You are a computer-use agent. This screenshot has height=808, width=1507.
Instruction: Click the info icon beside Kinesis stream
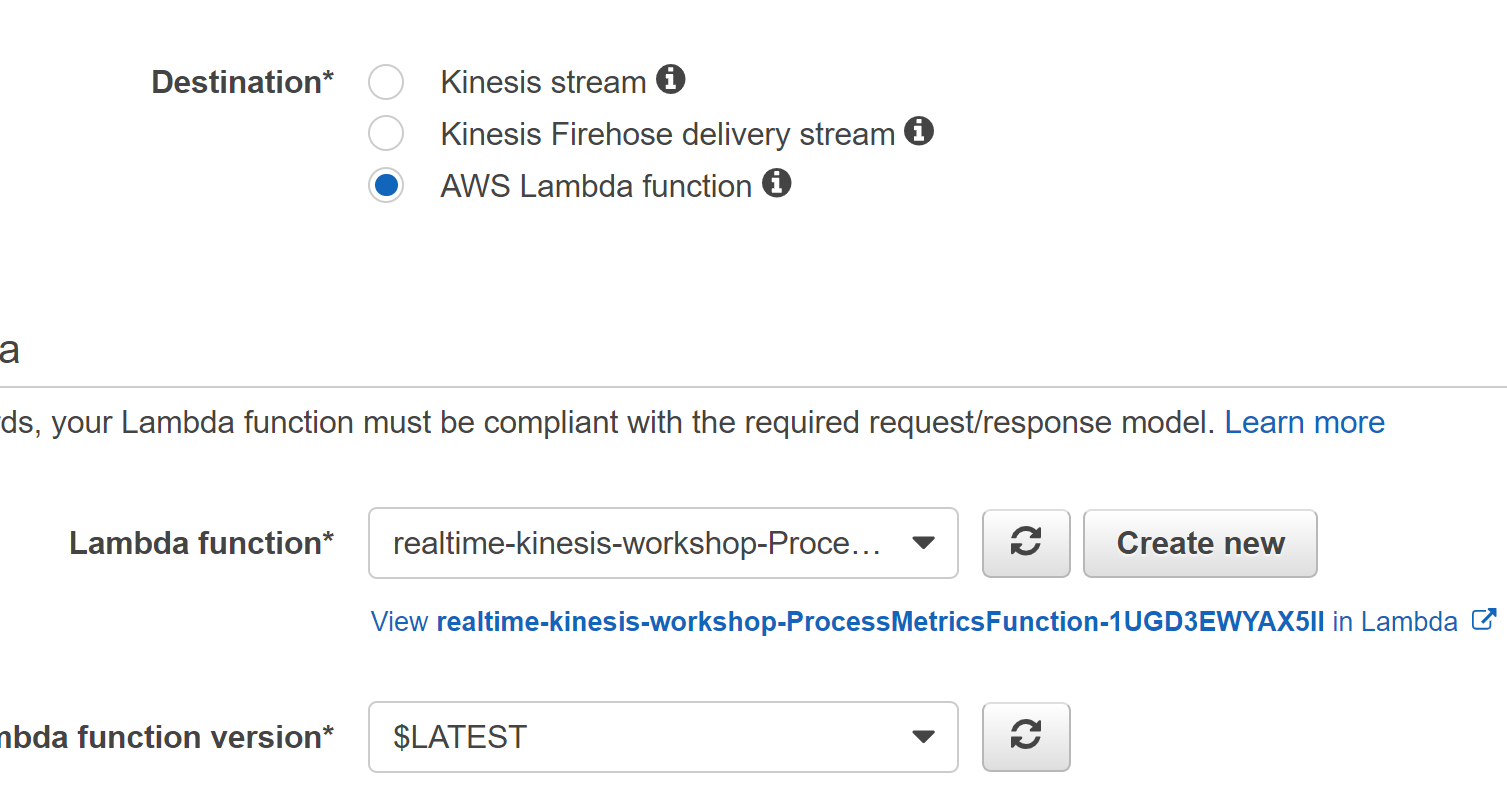click(x=670, y=79)
